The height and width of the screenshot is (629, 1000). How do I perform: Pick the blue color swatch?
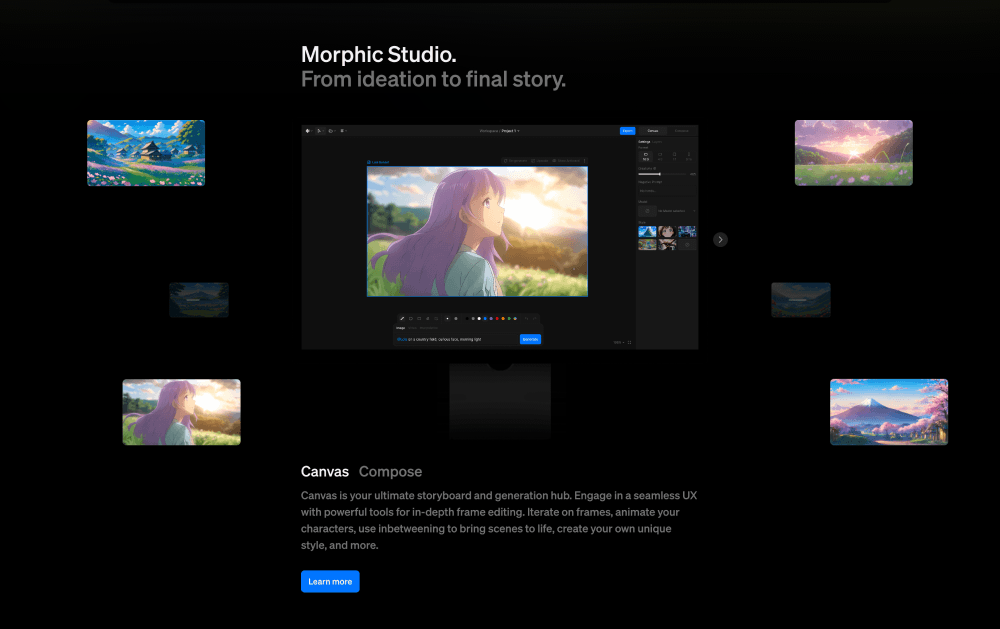point(485,318)
